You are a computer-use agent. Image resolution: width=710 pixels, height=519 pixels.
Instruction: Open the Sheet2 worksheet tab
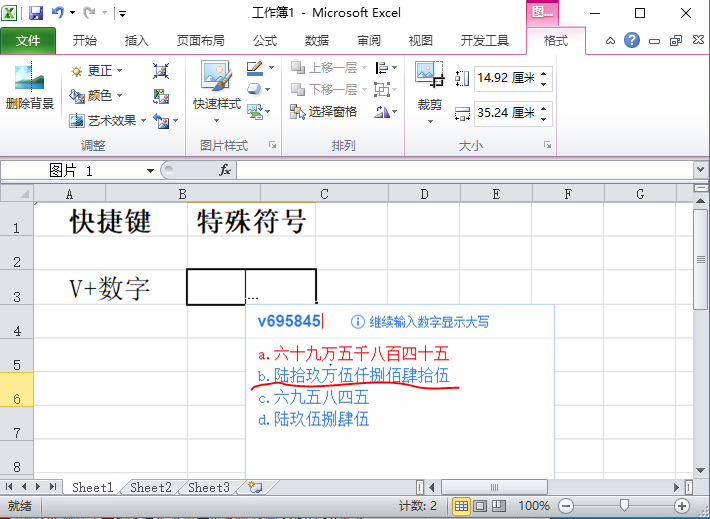click(x=149, y=488)
